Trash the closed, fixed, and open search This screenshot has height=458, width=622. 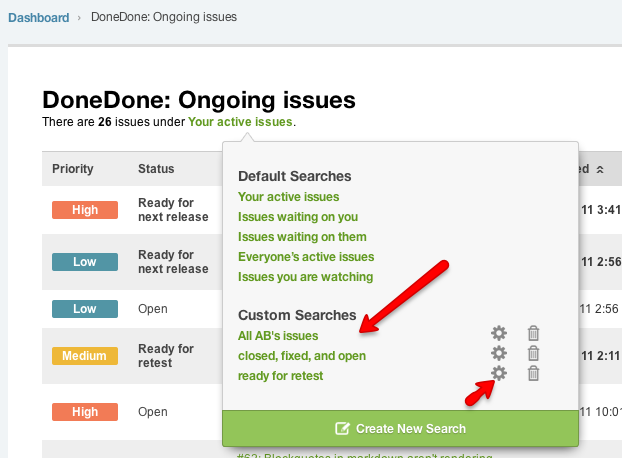coord(534,353)
